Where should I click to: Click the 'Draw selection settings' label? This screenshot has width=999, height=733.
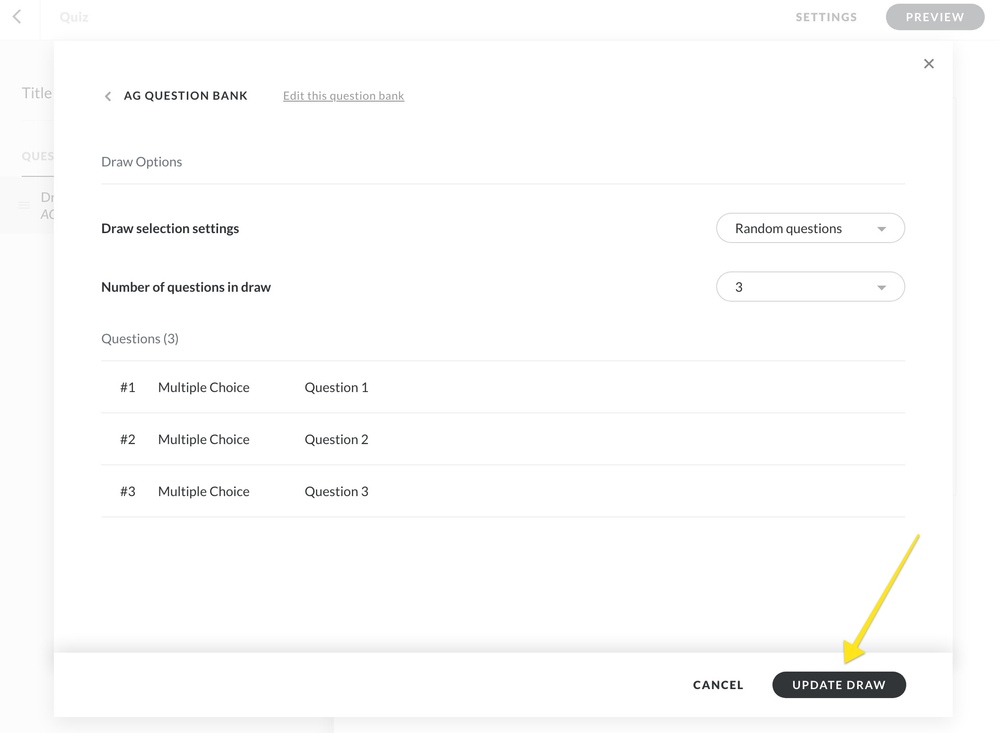tap(170, 228)
